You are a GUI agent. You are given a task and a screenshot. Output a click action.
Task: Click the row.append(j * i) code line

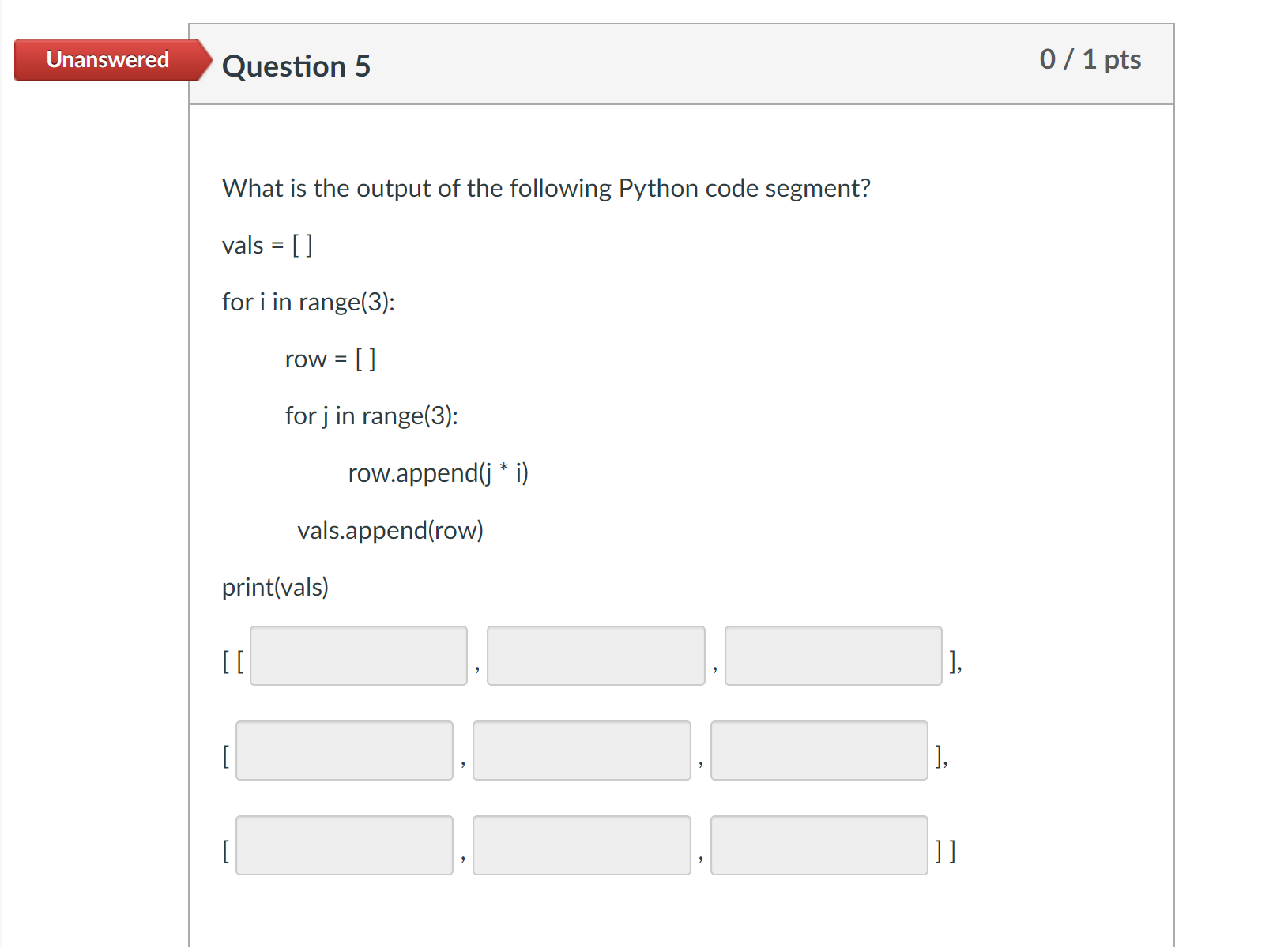click(438, 472)
